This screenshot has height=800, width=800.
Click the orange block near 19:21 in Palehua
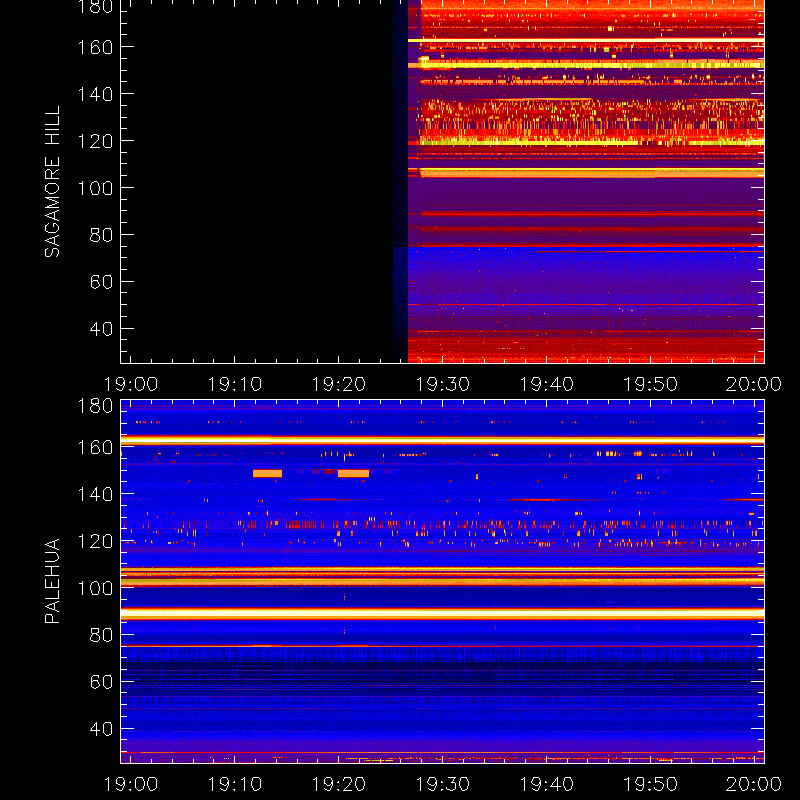353,473
